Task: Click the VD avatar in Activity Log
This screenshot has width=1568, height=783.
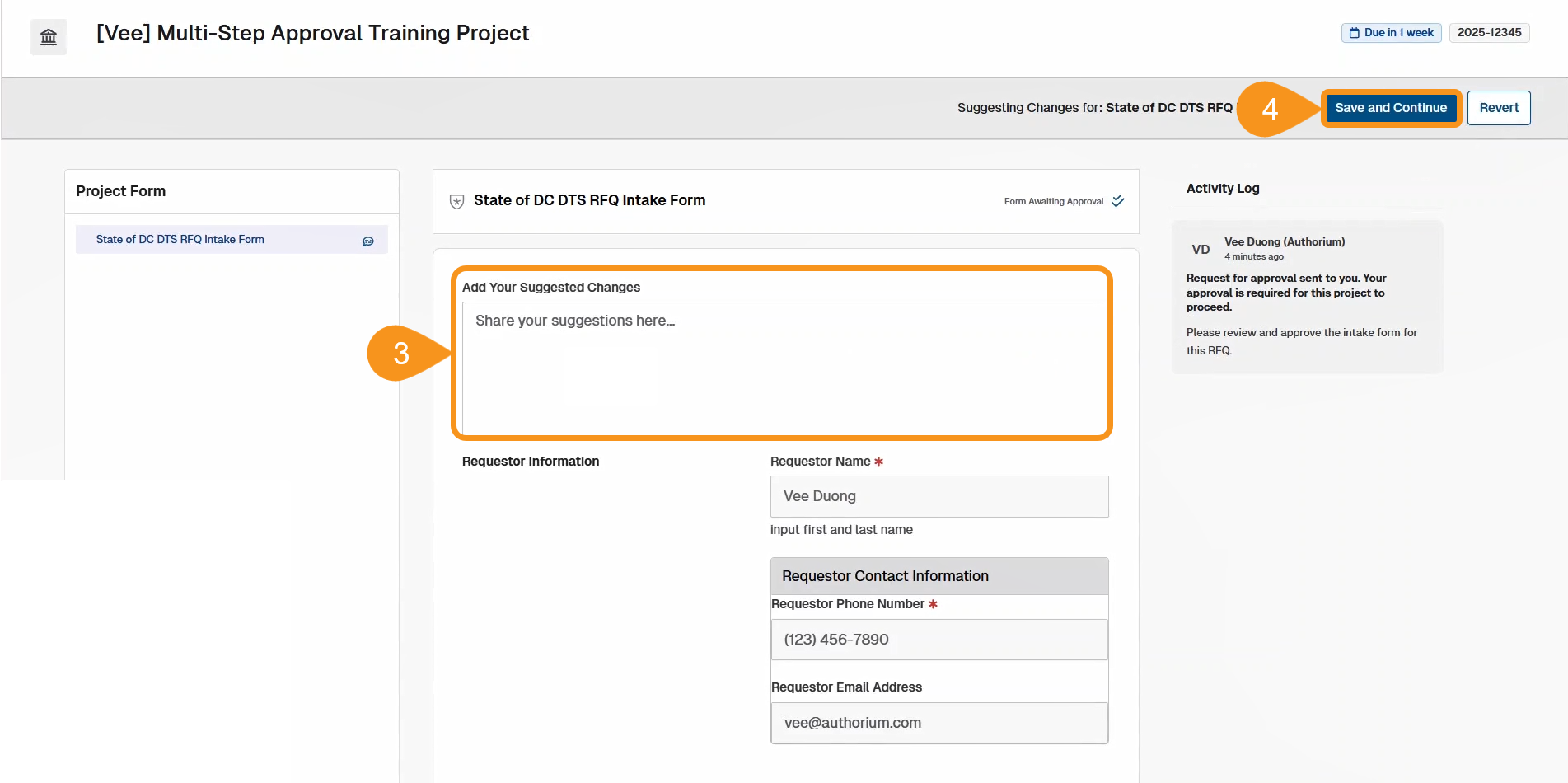Action: (1201, 250)
